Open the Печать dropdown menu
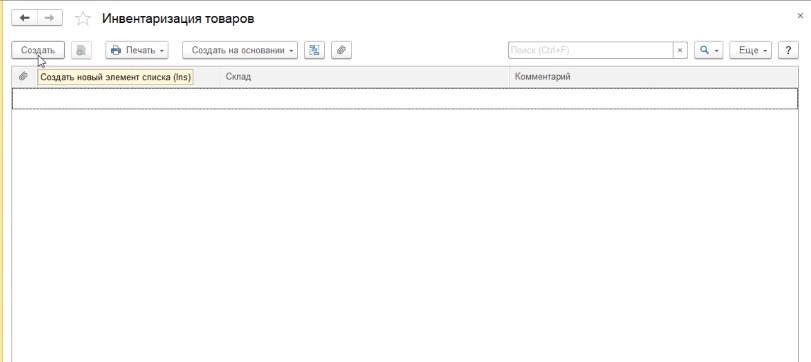Image resolution: width=811 pixels, height=362 pixels. tap(137, 50)
